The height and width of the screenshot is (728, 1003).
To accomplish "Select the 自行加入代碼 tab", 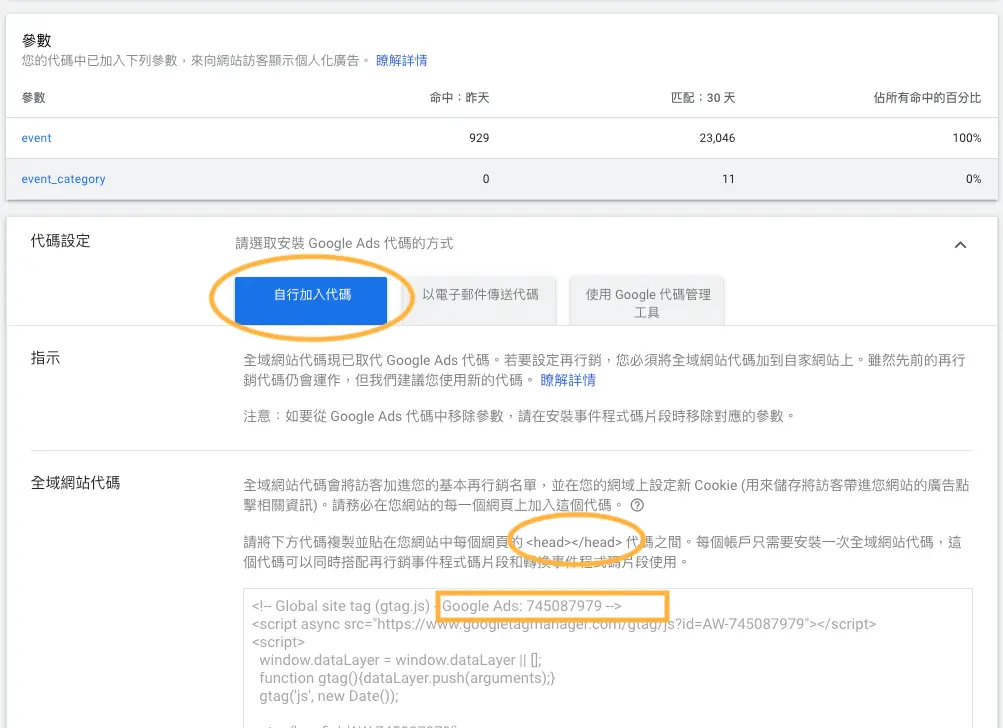I will (311, 301).
